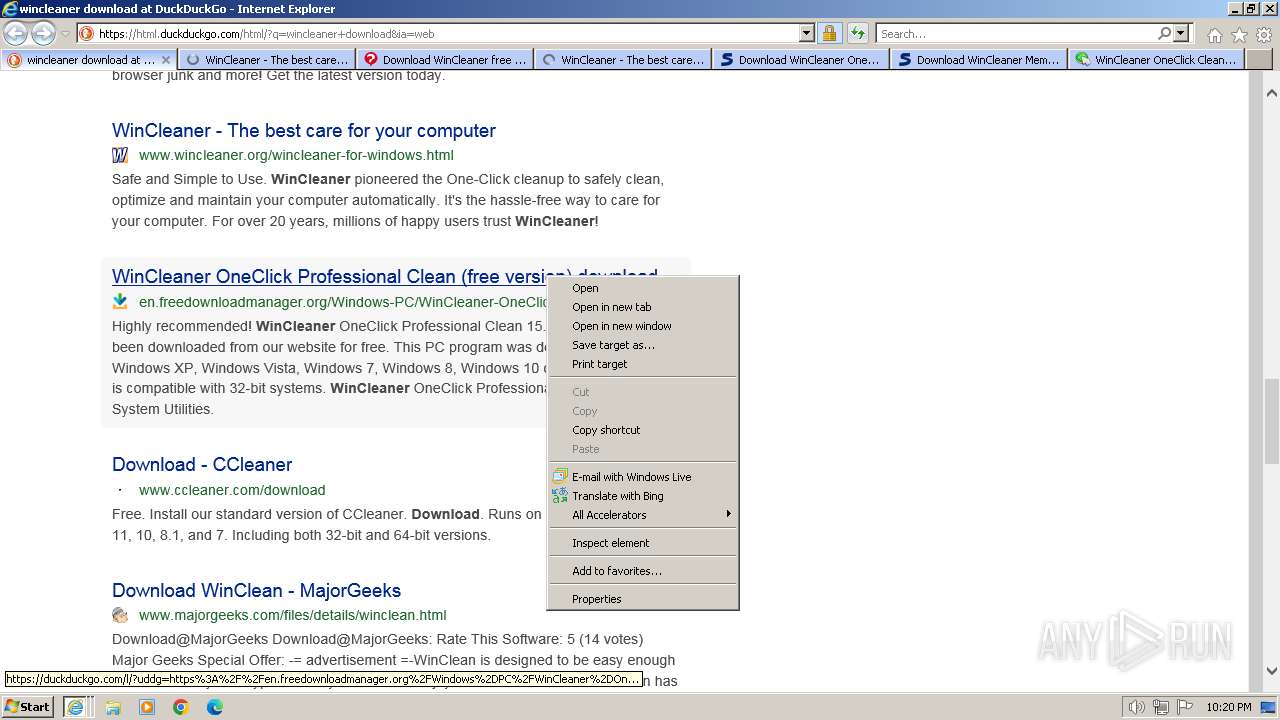Screen dimensions: 1280x720
Task: Click the browser Back arrow button
Action: pos(16,33)
